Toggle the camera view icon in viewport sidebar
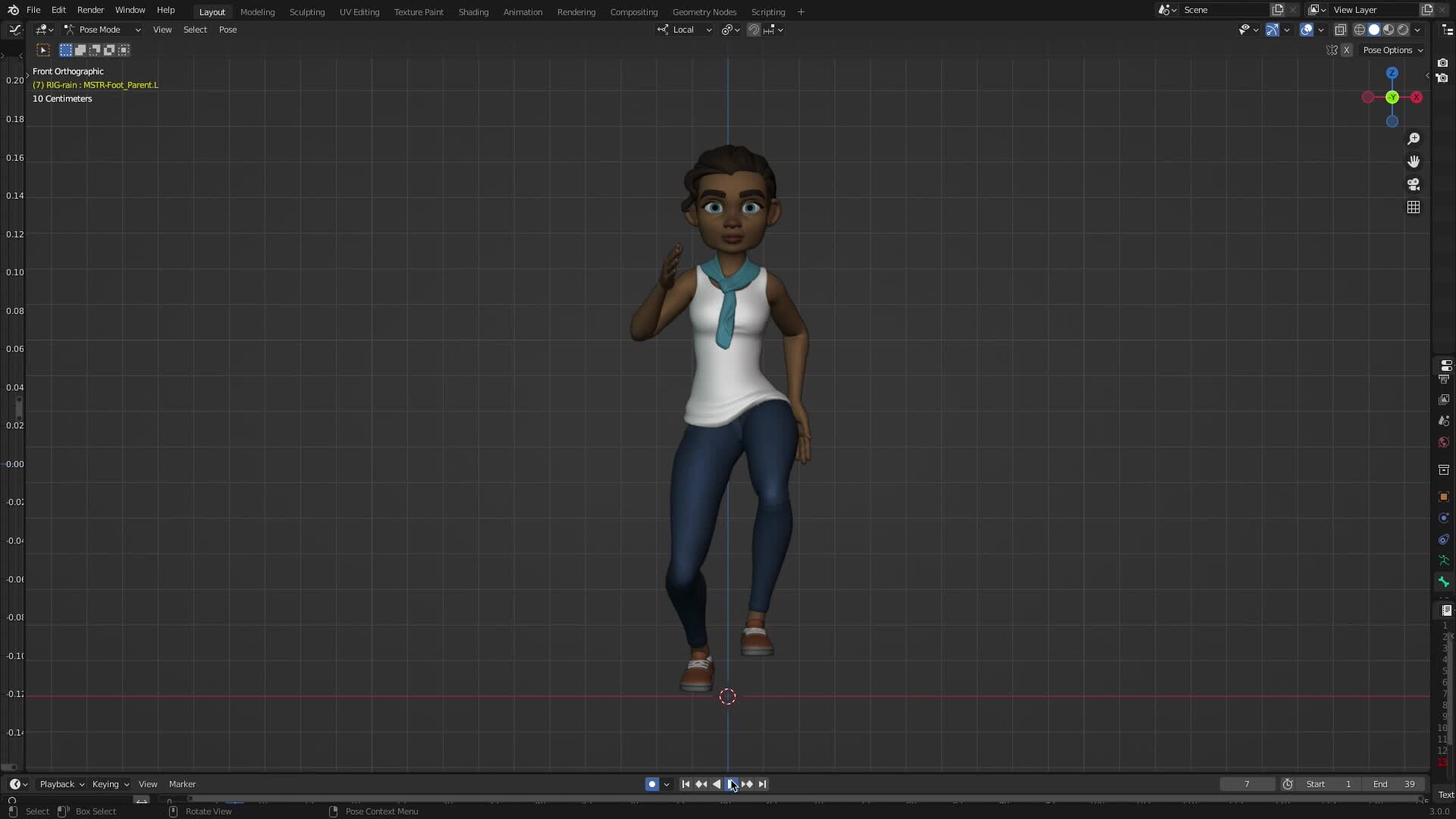This screenshot has height=819, width=1456. (x=1414, y=184)
